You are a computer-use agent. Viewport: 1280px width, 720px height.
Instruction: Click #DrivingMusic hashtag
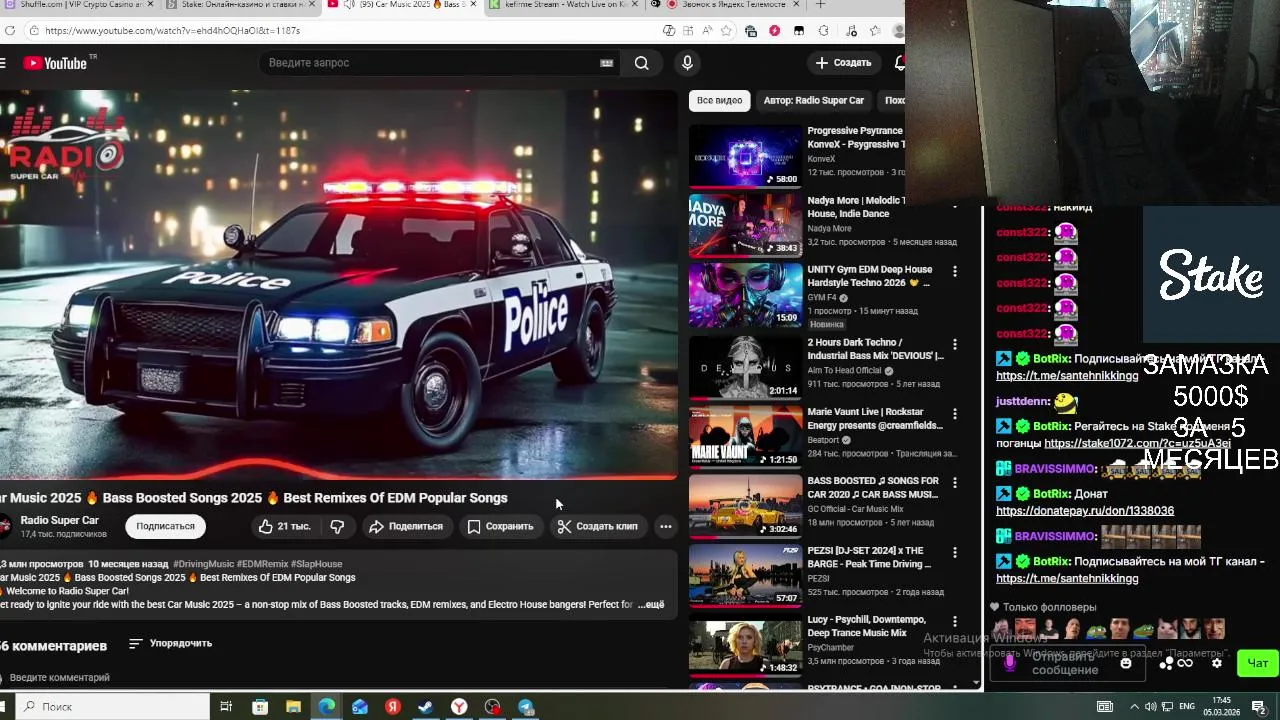[x=203, y=564]
